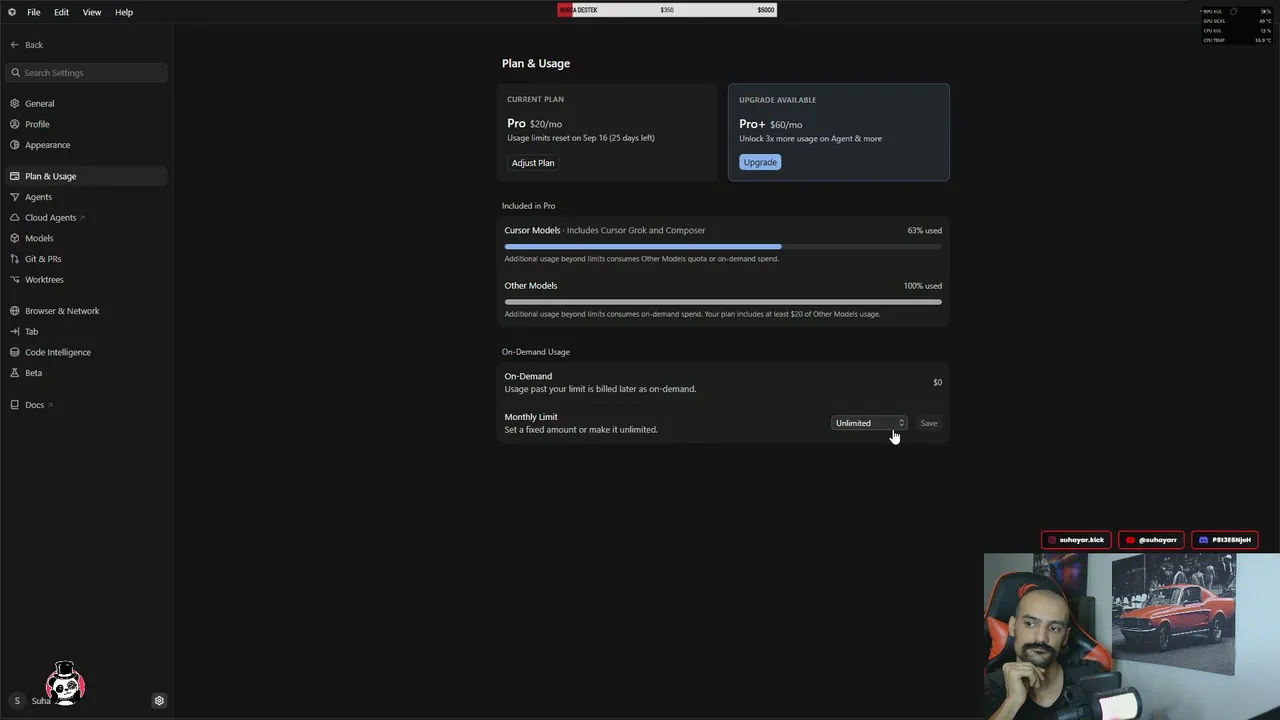Click the Cursor Models usage progress bar

click(723, 246)
